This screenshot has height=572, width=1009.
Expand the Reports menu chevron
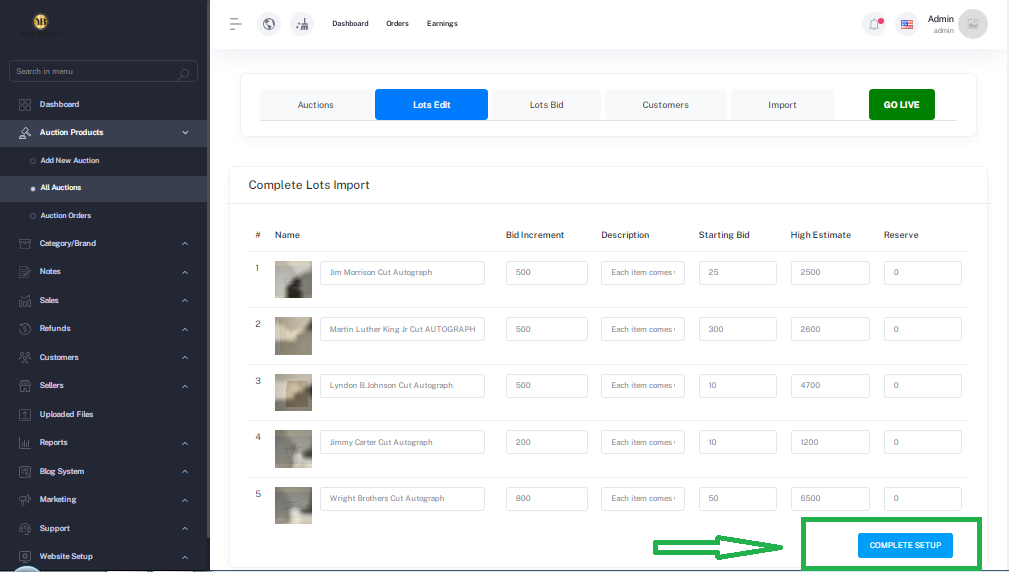coord(185,443)
